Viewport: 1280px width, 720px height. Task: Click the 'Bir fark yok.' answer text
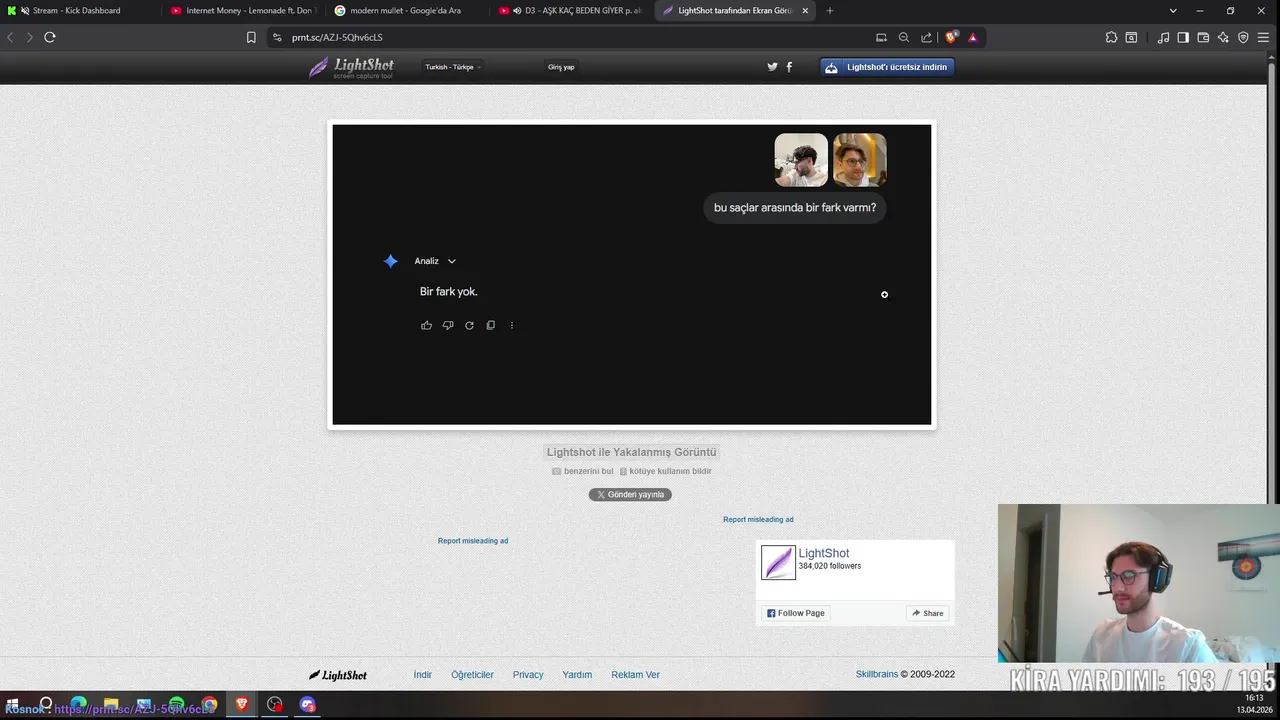(449, 292)
